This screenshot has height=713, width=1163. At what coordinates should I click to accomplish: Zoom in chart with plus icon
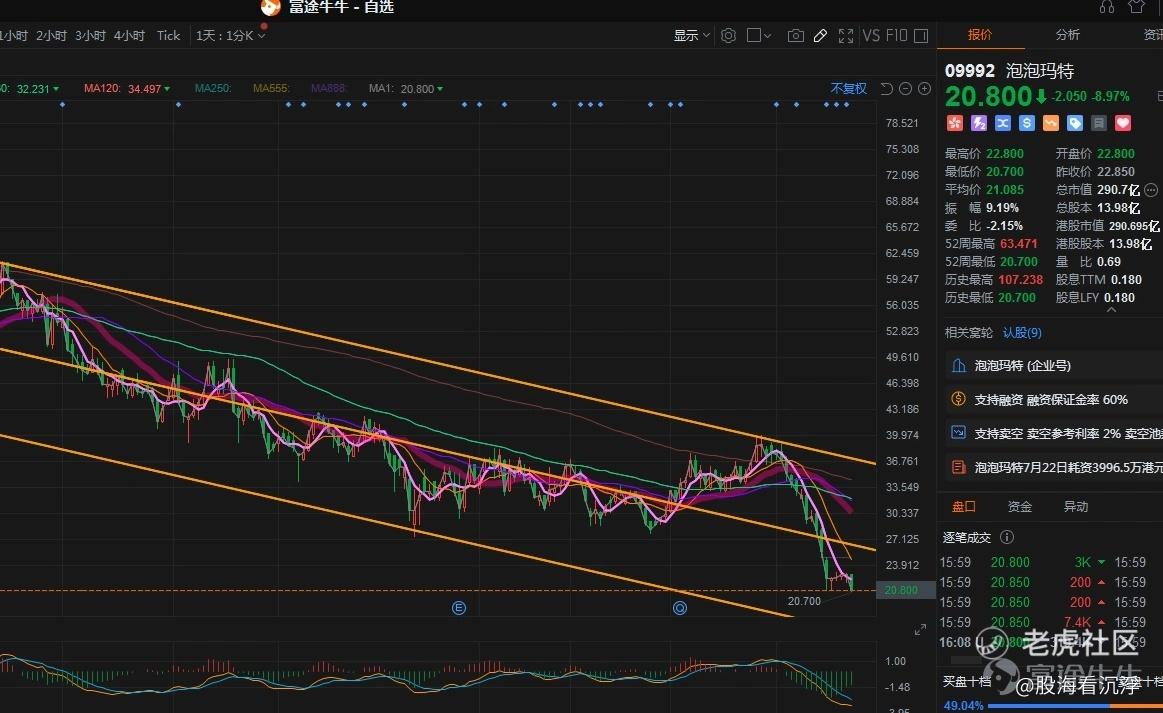(x=924, y=88)
